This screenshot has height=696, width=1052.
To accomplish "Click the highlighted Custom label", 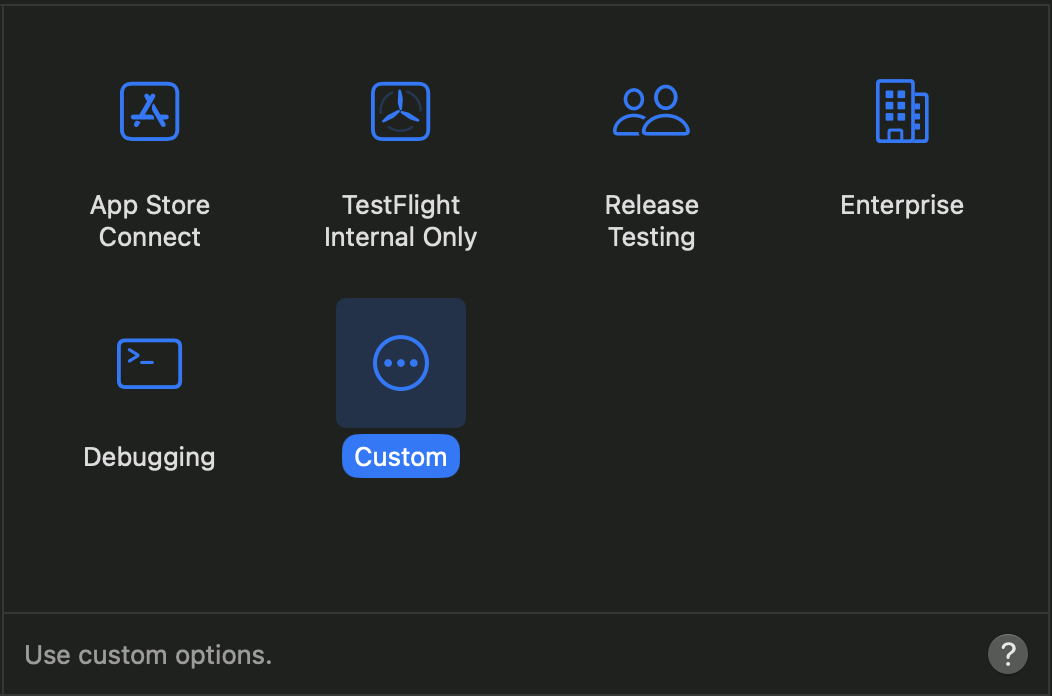I will coord(401,456).
